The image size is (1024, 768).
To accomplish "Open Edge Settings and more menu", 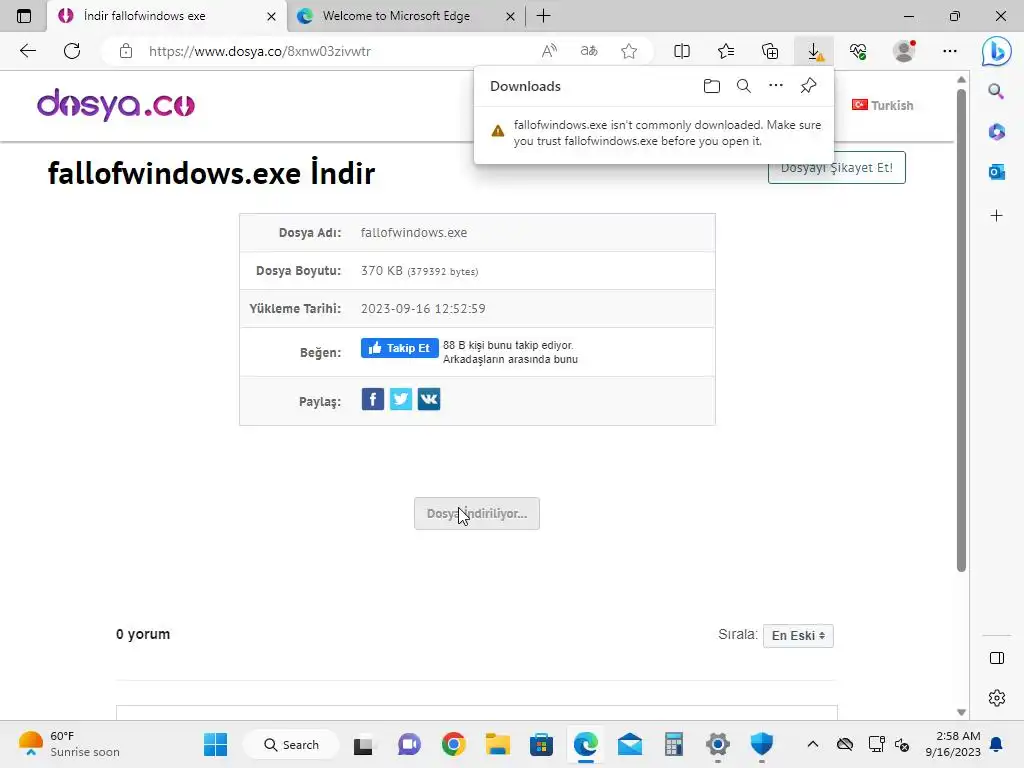I will 950,51.
